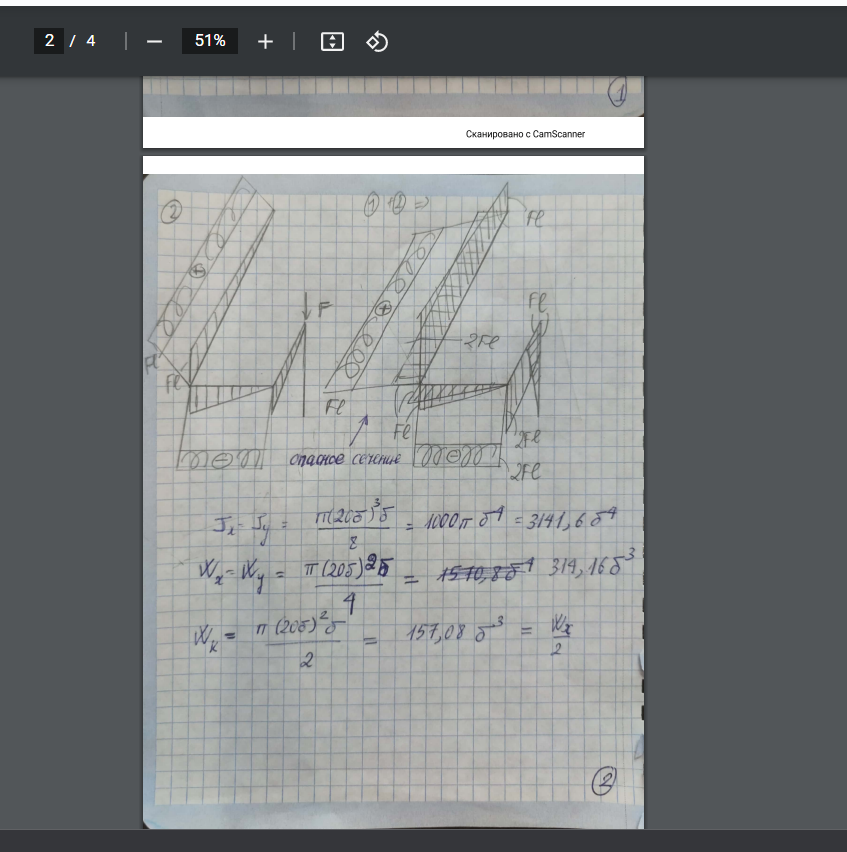This screenshot has height=852, width=847.
Task: Toggle the fit to page button
Action: coord(332,41)
